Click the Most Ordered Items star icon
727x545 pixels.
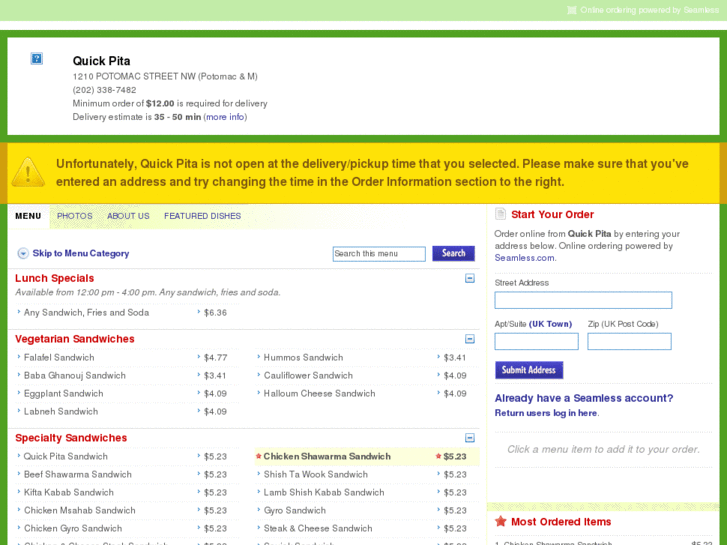pyautogui.click(x=501, y=521)
